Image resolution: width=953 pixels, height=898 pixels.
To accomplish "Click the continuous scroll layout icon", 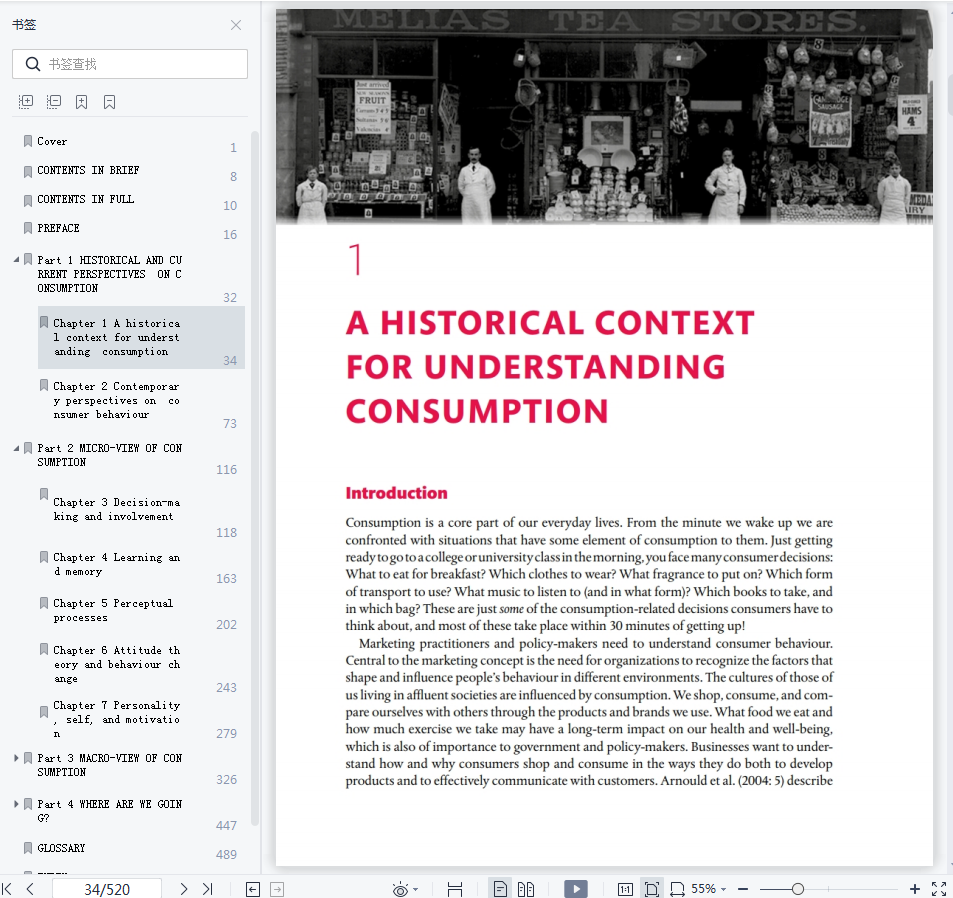I will tap(455, 889).
